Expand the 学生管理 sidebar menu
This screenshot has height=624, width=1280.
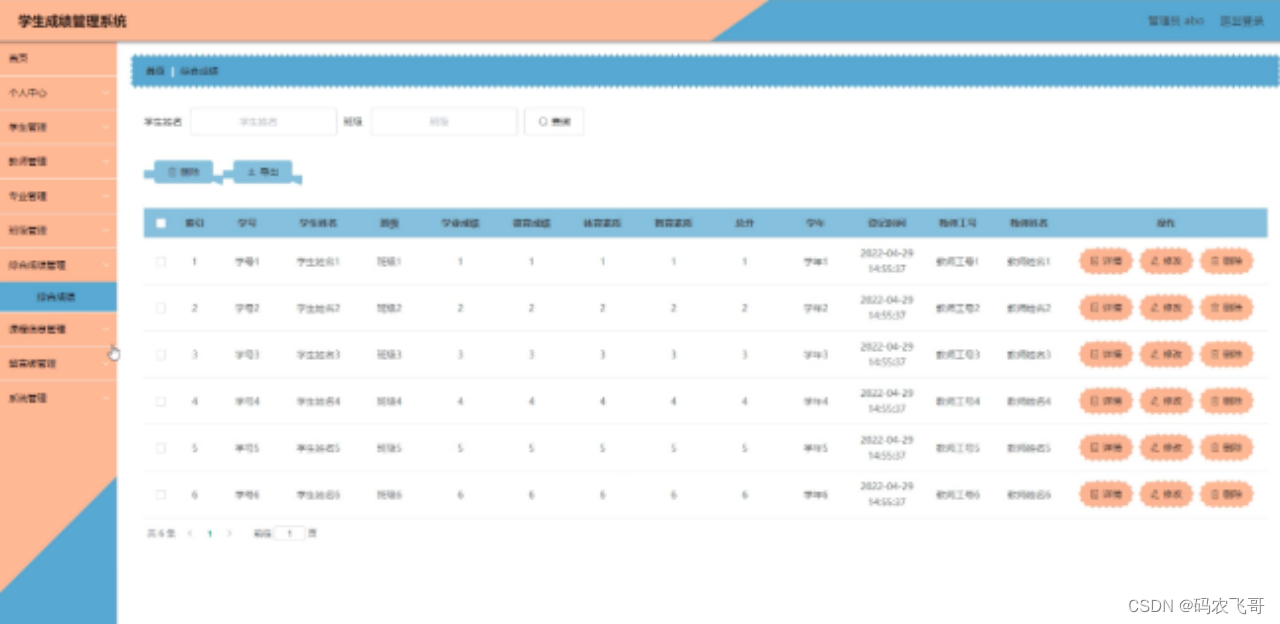coord(58,127)
